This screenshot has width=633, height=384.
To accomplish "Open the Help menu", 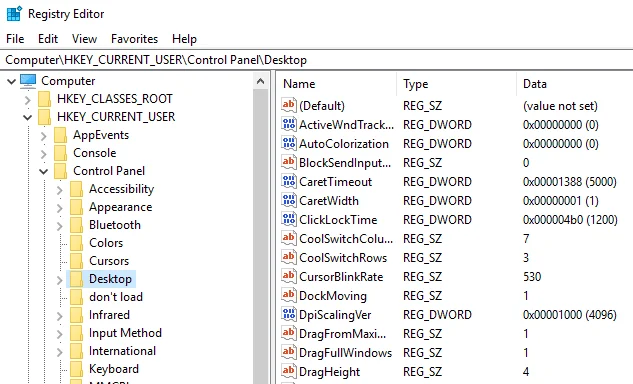I will click(x=184, y=39).
